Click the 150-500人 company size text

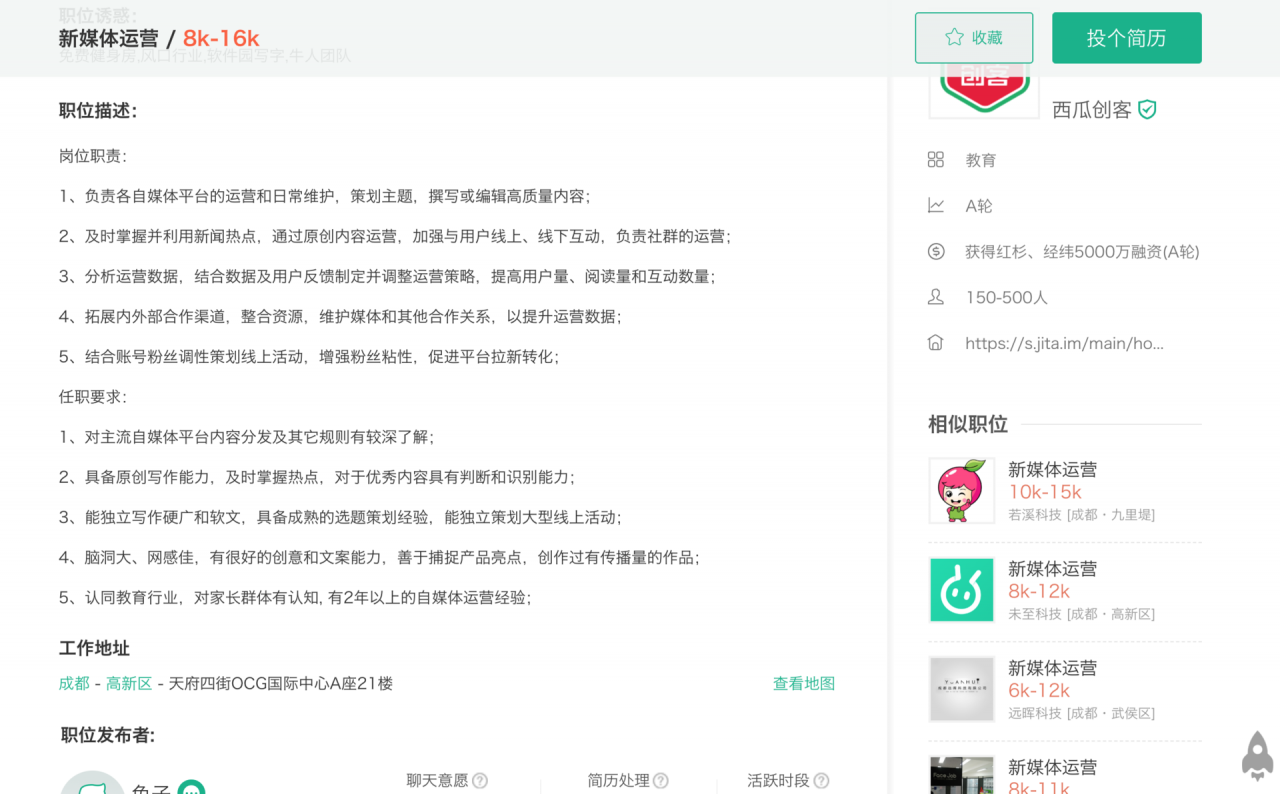click(x=1007, y=297)
